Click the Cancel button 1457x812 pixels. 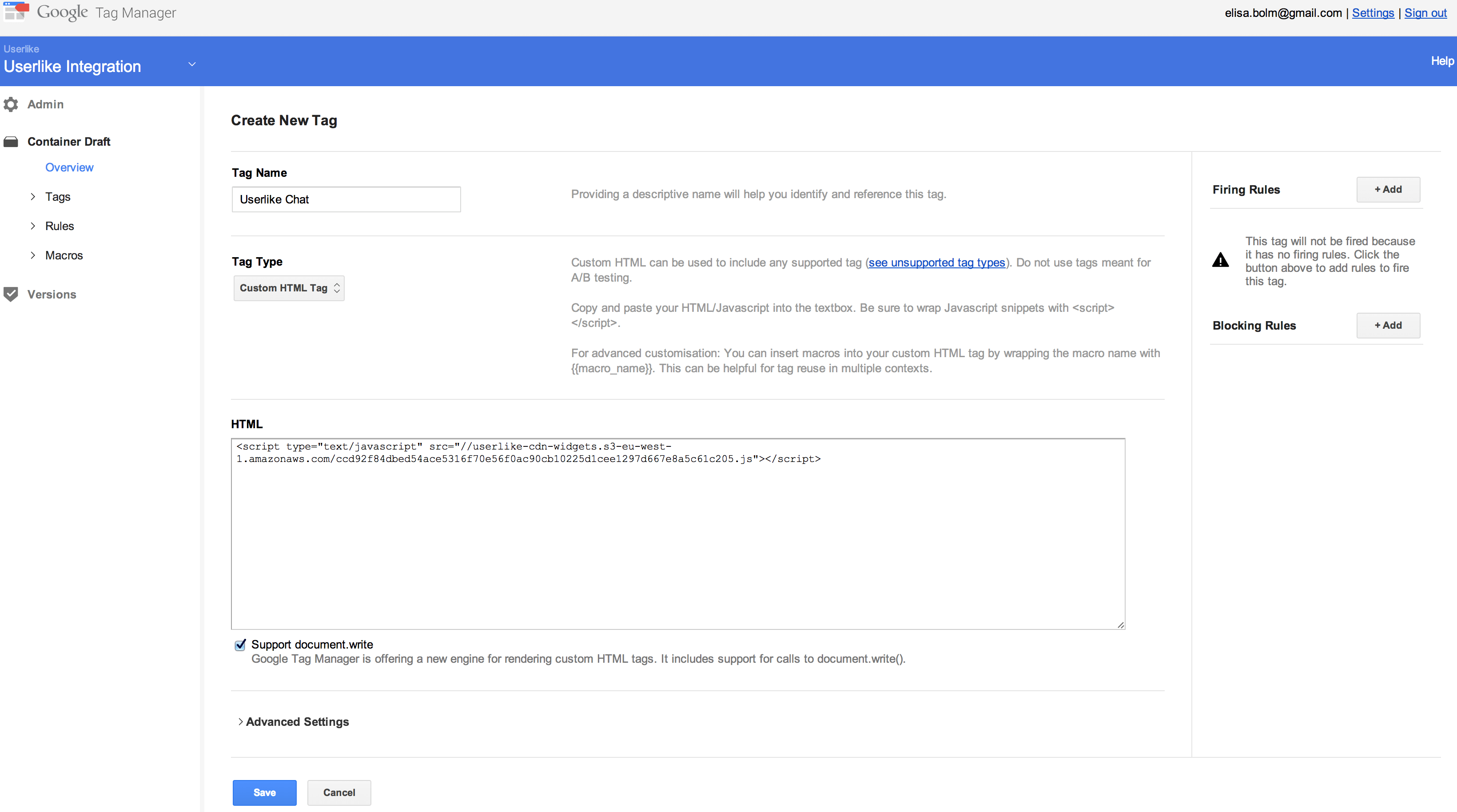339,793
